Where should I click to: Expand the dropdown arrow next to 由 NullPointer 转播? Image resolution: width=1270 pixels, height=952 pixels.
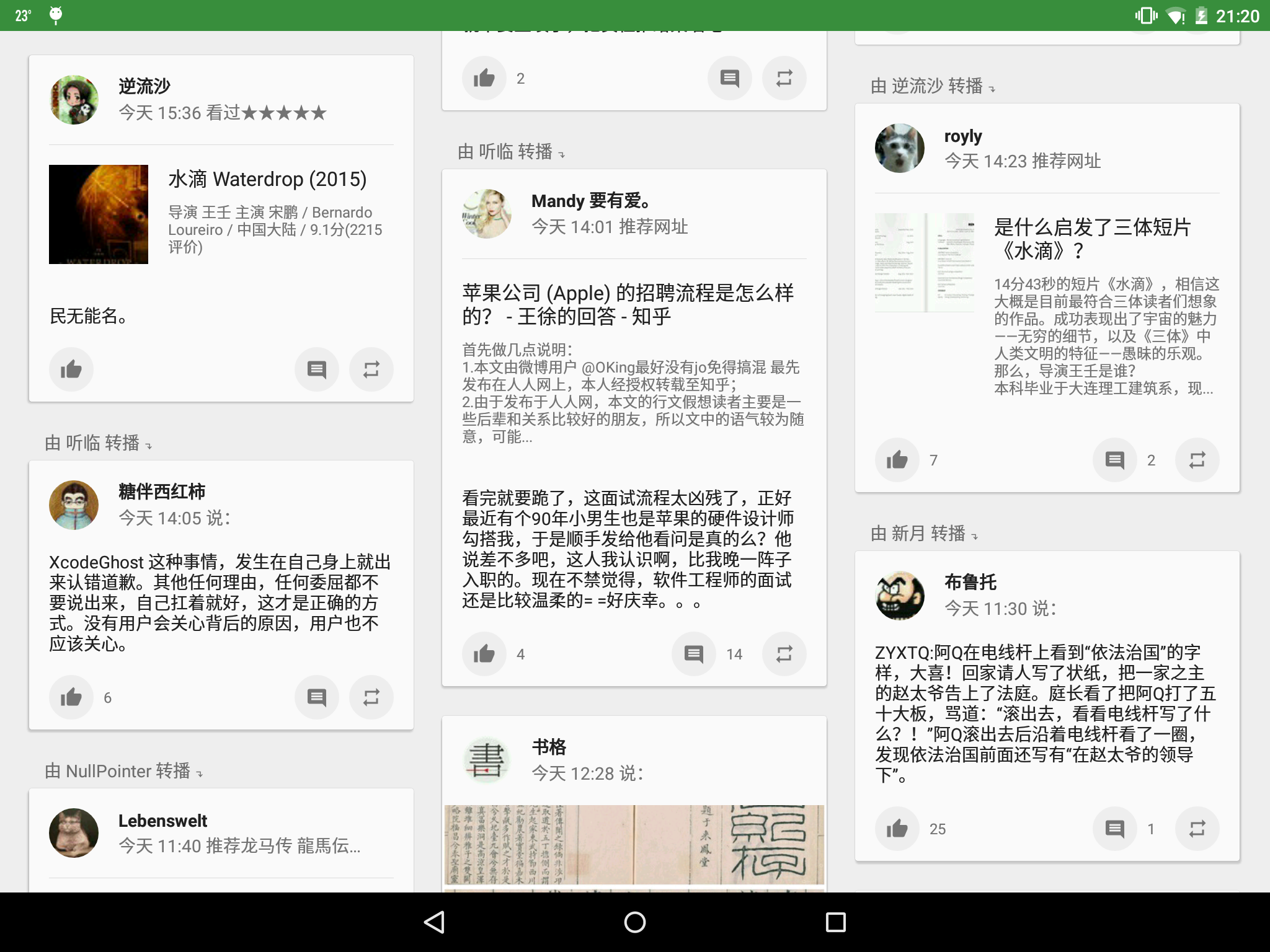coord(200,773)
